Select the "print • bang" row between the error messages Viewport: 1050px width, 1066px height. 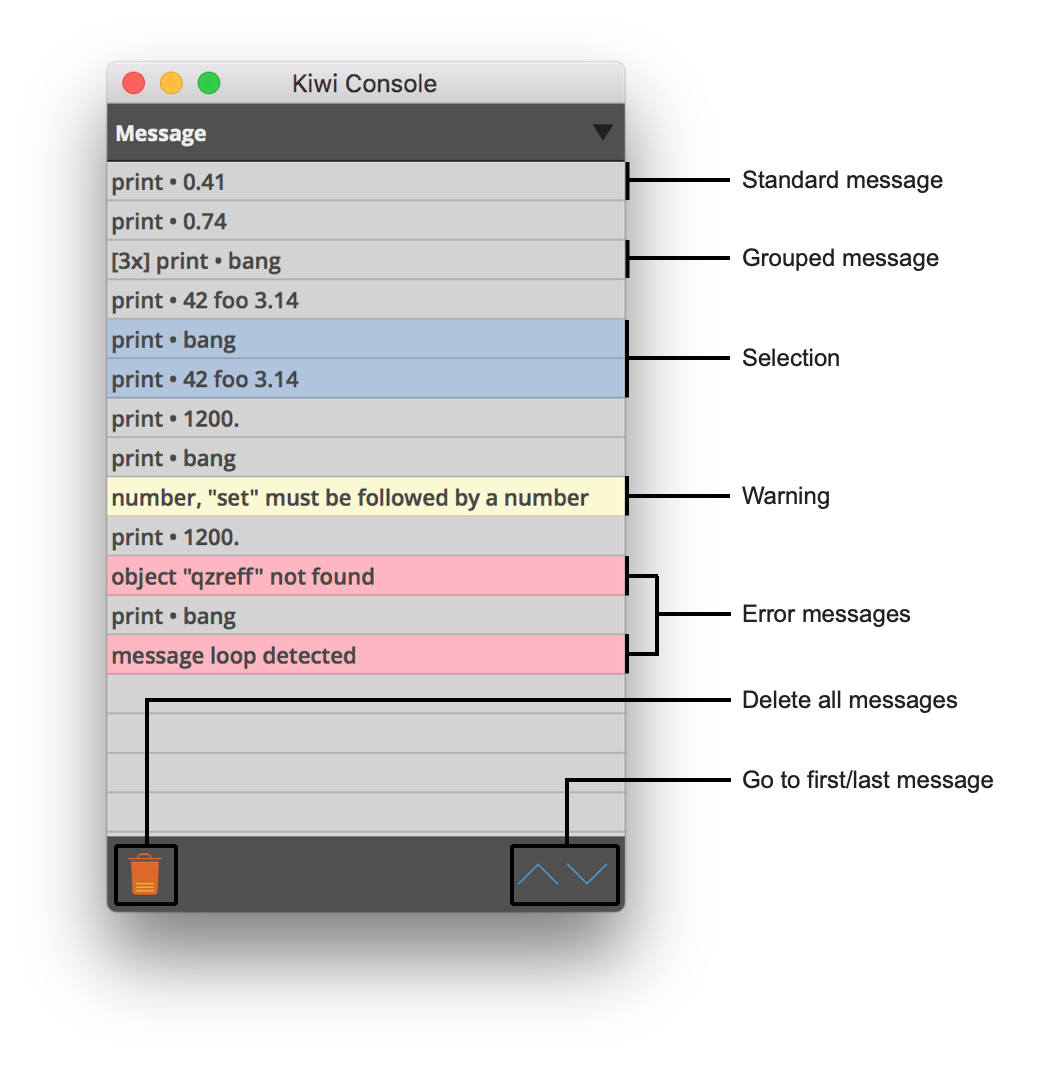point(366,615)
